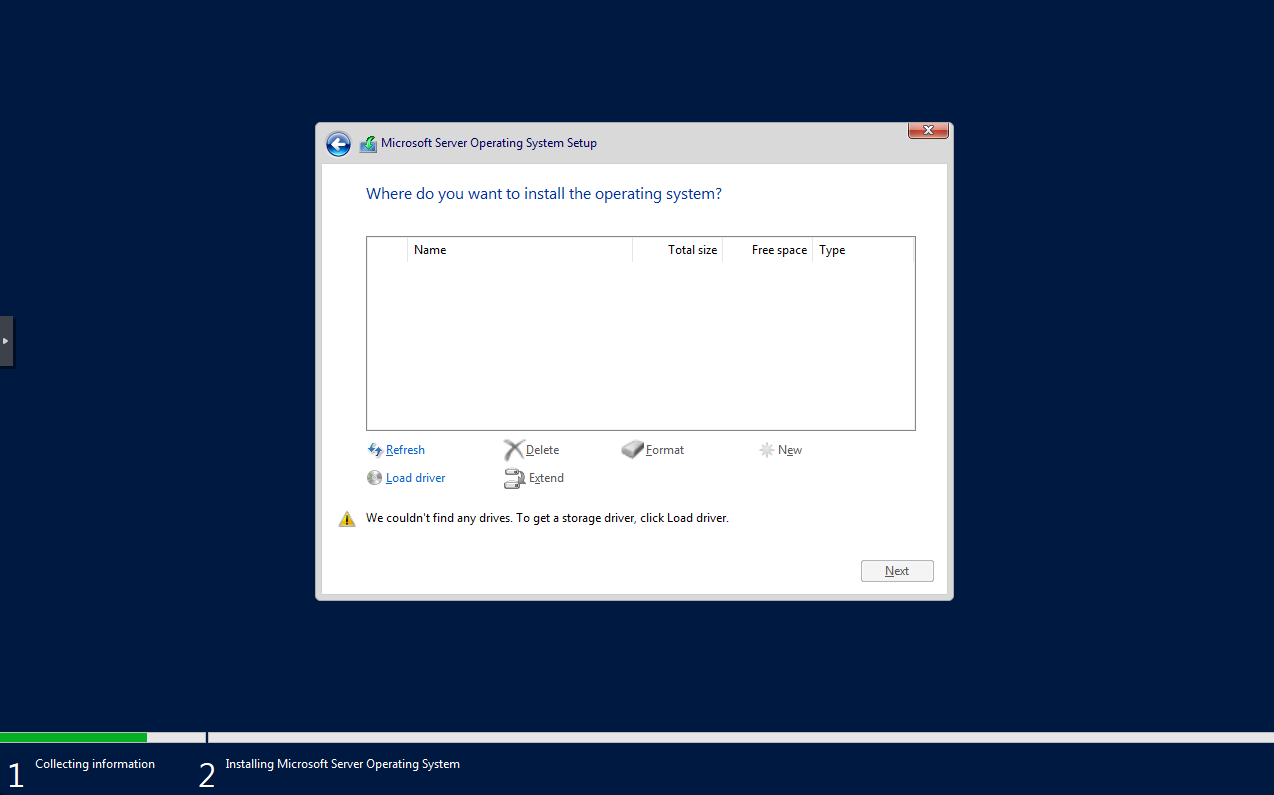The image size is (1274, 795).
Task: Click the "Installing Microsoft Server Operating System" step label
Action: 342,764
